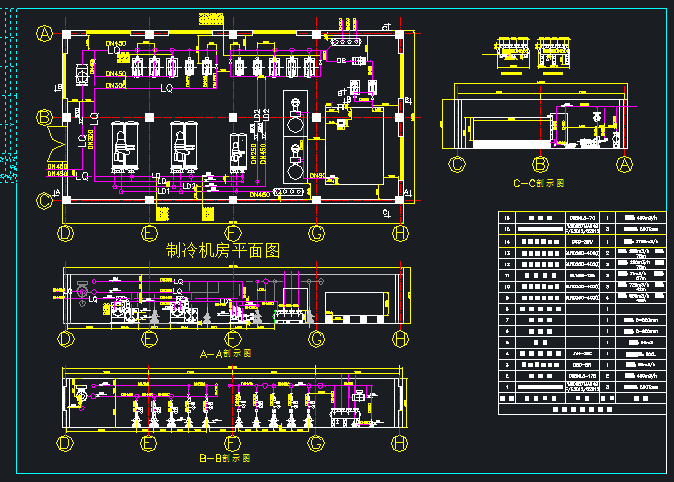This screenshot has width=674, height=482.
Task: Select row 16 in equipment table
Action: (582, 217)
